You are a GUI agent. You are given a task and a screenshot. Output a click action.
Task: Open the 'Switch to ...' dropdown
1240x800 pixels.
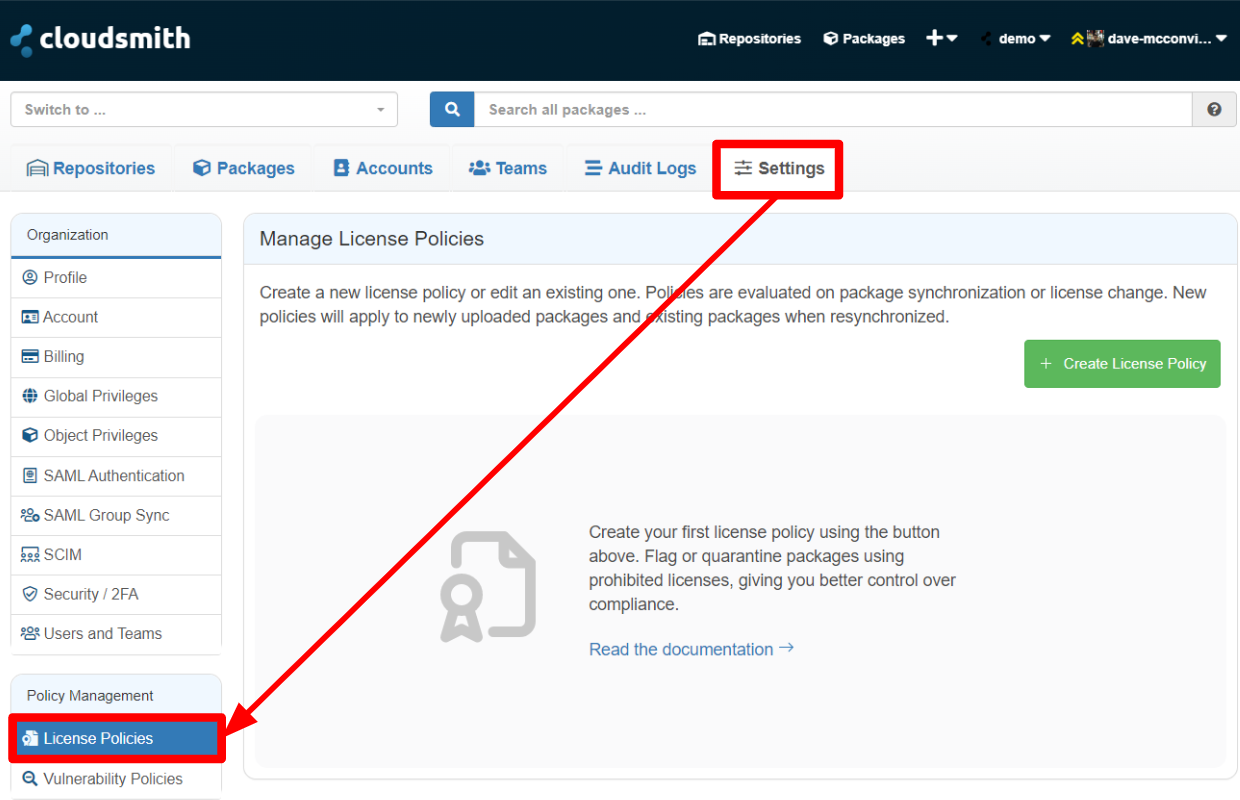tap(204, 110)
